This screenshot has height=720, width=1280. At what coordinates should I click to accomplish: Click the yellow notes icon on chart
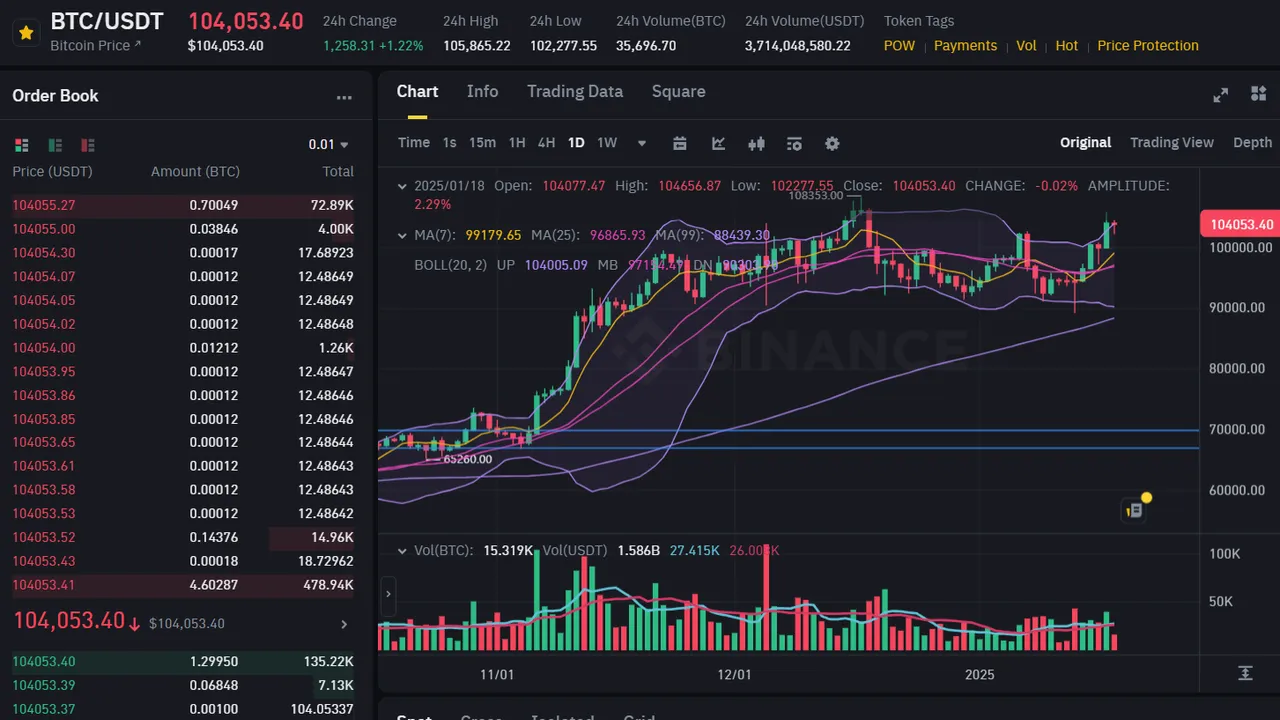click(x=1135, y=508)
